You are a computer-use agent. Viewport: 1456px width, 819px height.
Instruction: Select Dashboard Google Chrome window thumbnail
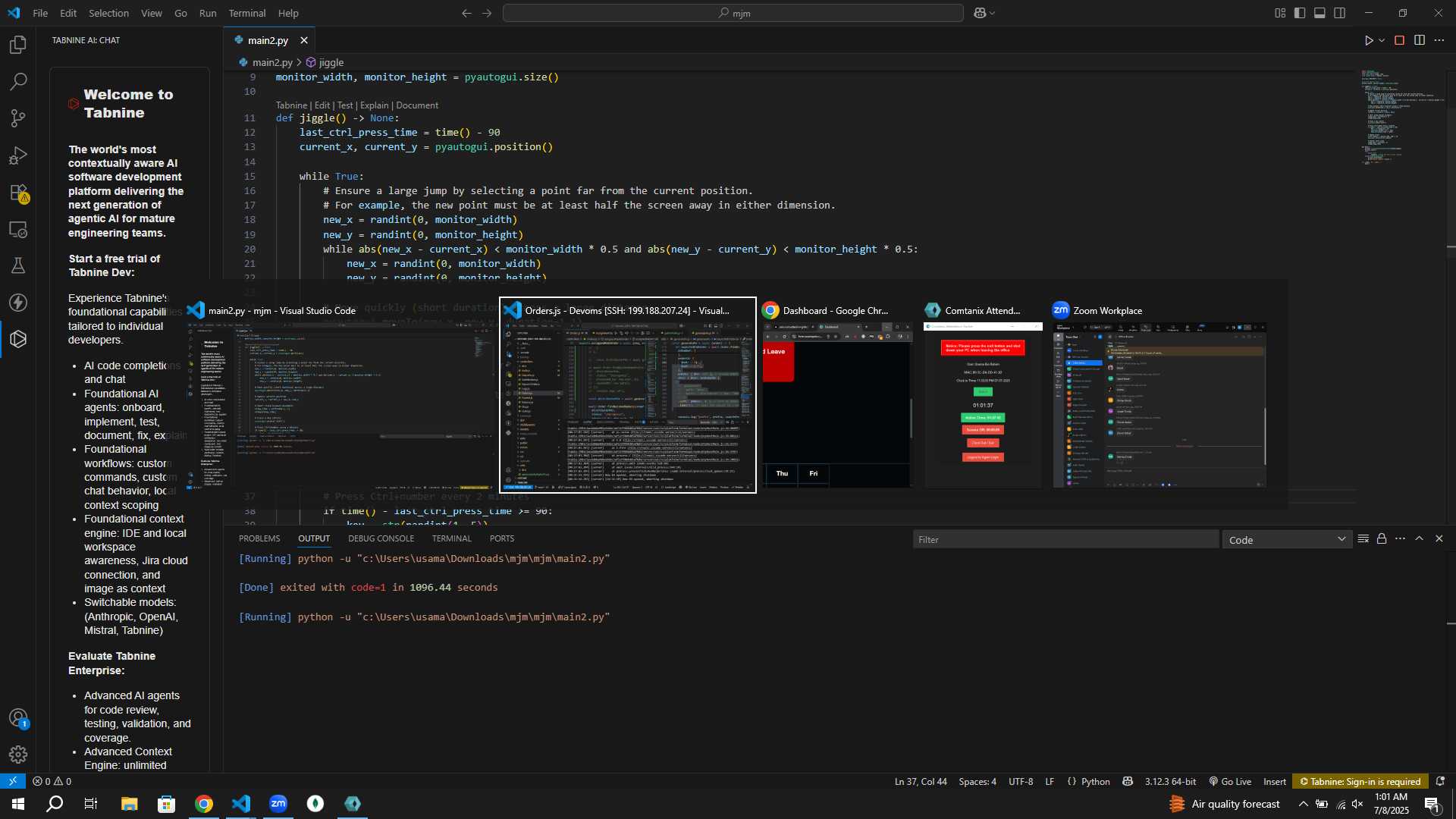tap(837, 395)
